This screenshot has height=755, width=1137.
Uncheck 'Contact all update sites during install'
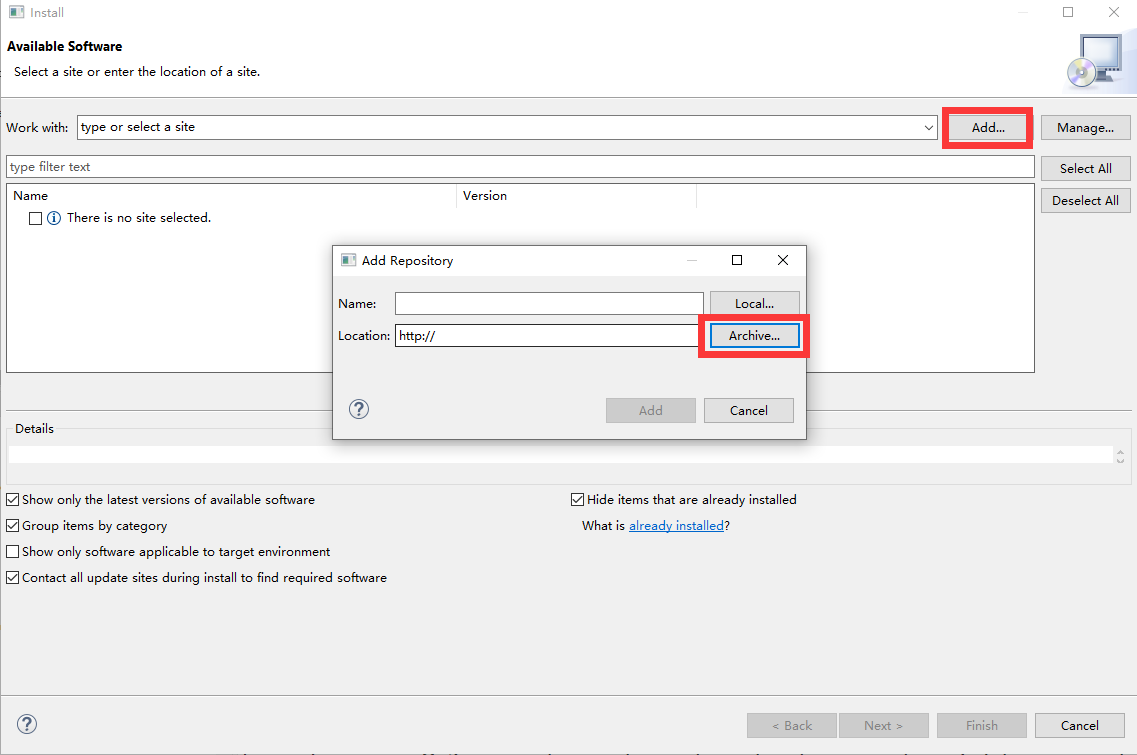[12, 578]
